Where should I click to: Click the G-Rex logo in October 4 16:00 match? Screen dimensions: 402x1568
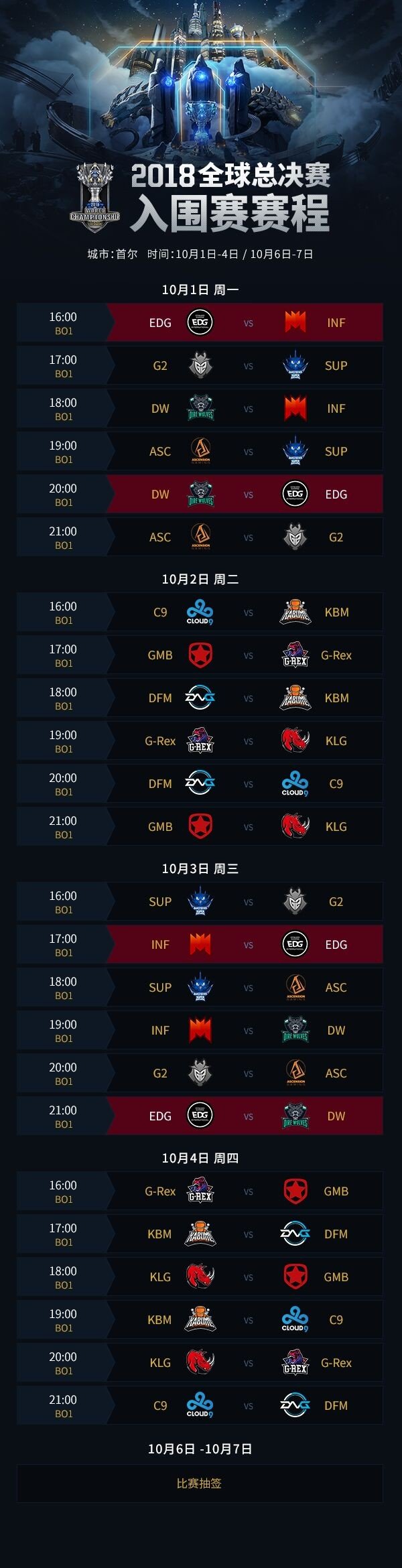[200, 1191]
